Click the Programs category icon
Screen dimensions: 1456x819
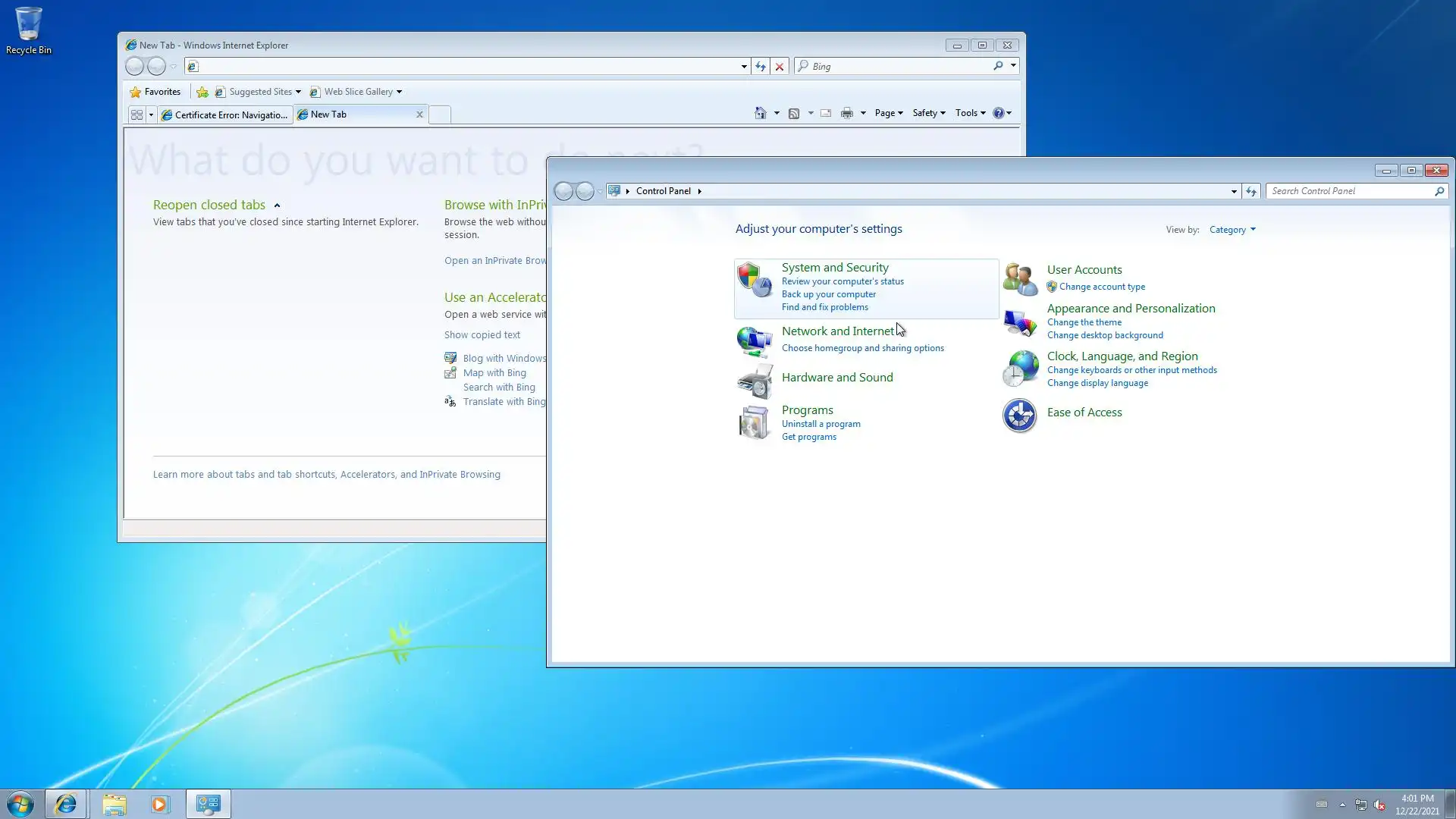[754, 422]
